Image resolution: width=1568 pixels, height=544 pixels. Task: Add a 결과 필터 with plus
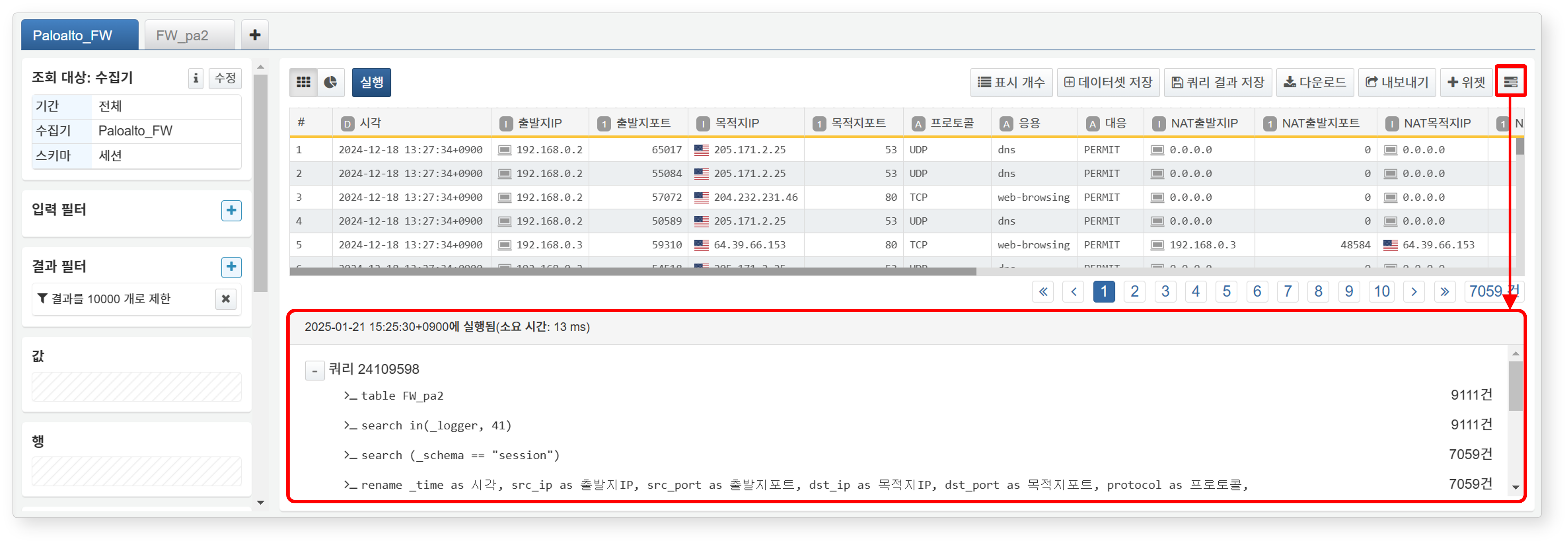click(x=231, y=267)
